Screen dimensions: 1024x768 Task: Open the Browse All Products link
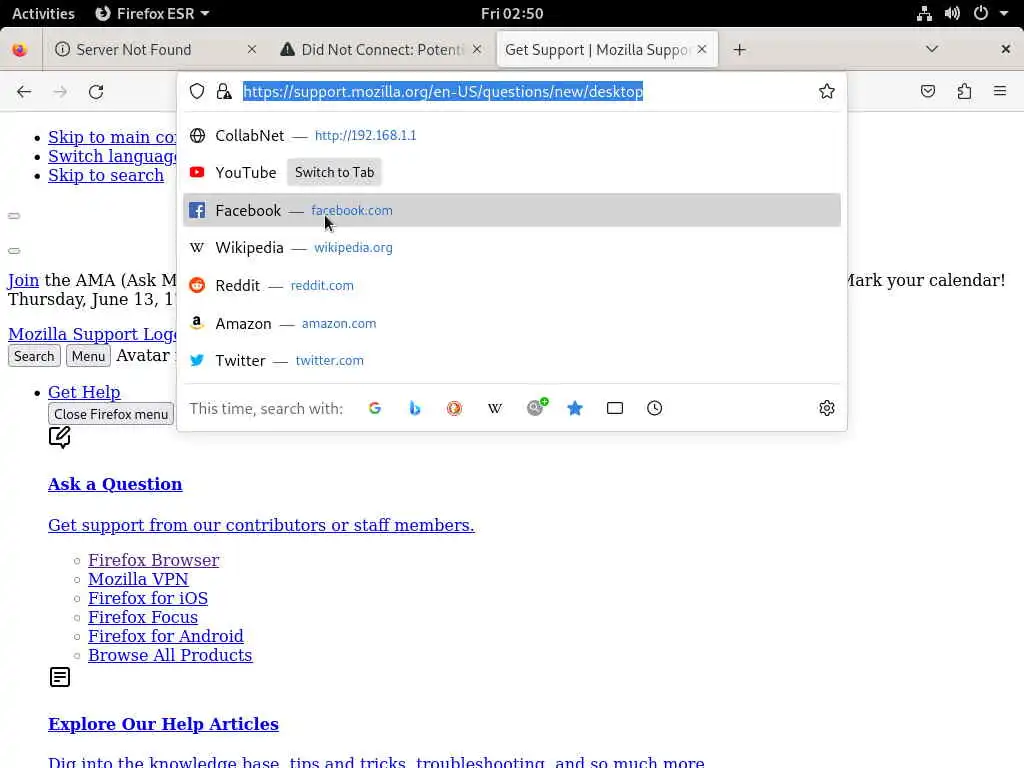170,655
